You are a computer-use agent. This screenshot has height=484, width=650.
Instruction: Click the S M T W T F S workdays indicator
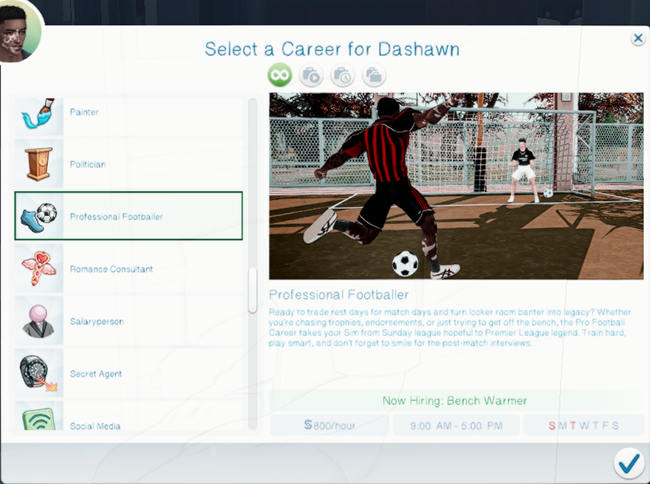583,426
